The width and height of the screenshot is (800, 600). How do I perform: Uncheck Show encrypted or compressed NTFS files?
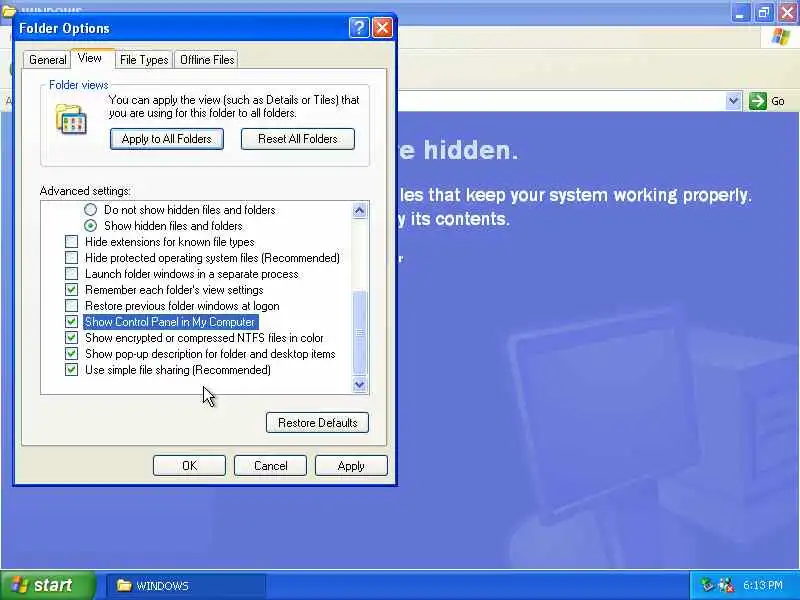(x=71, y=338)
